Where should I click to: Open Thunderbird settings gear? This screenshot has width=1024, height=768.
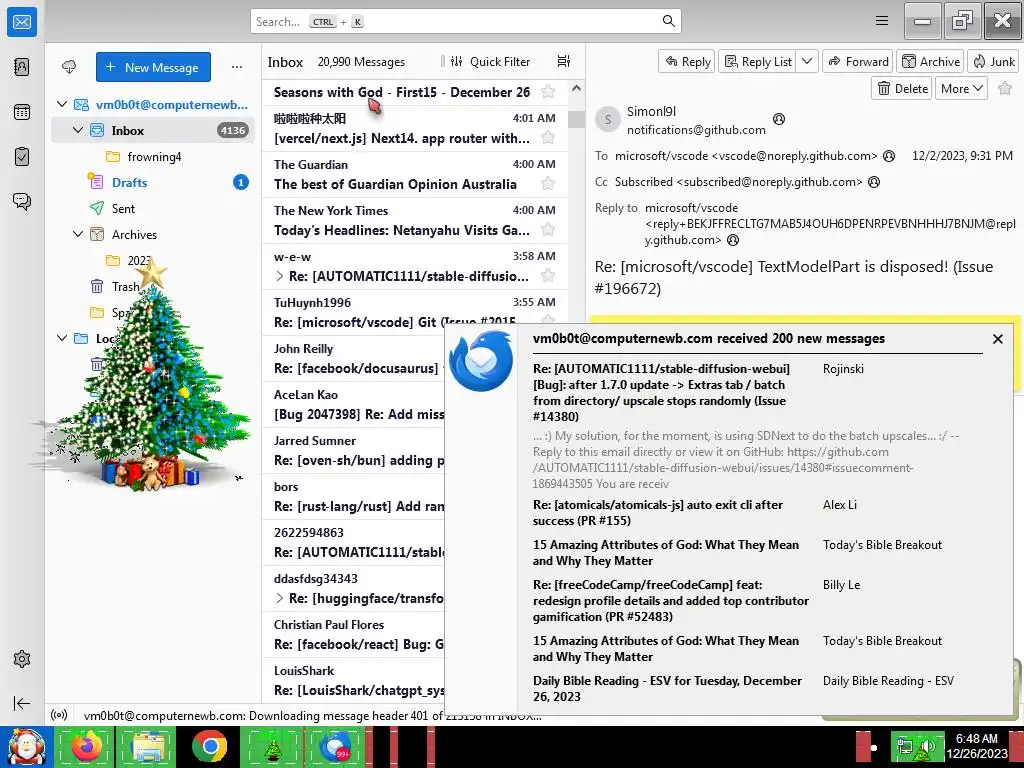click(x=22, y=659)
